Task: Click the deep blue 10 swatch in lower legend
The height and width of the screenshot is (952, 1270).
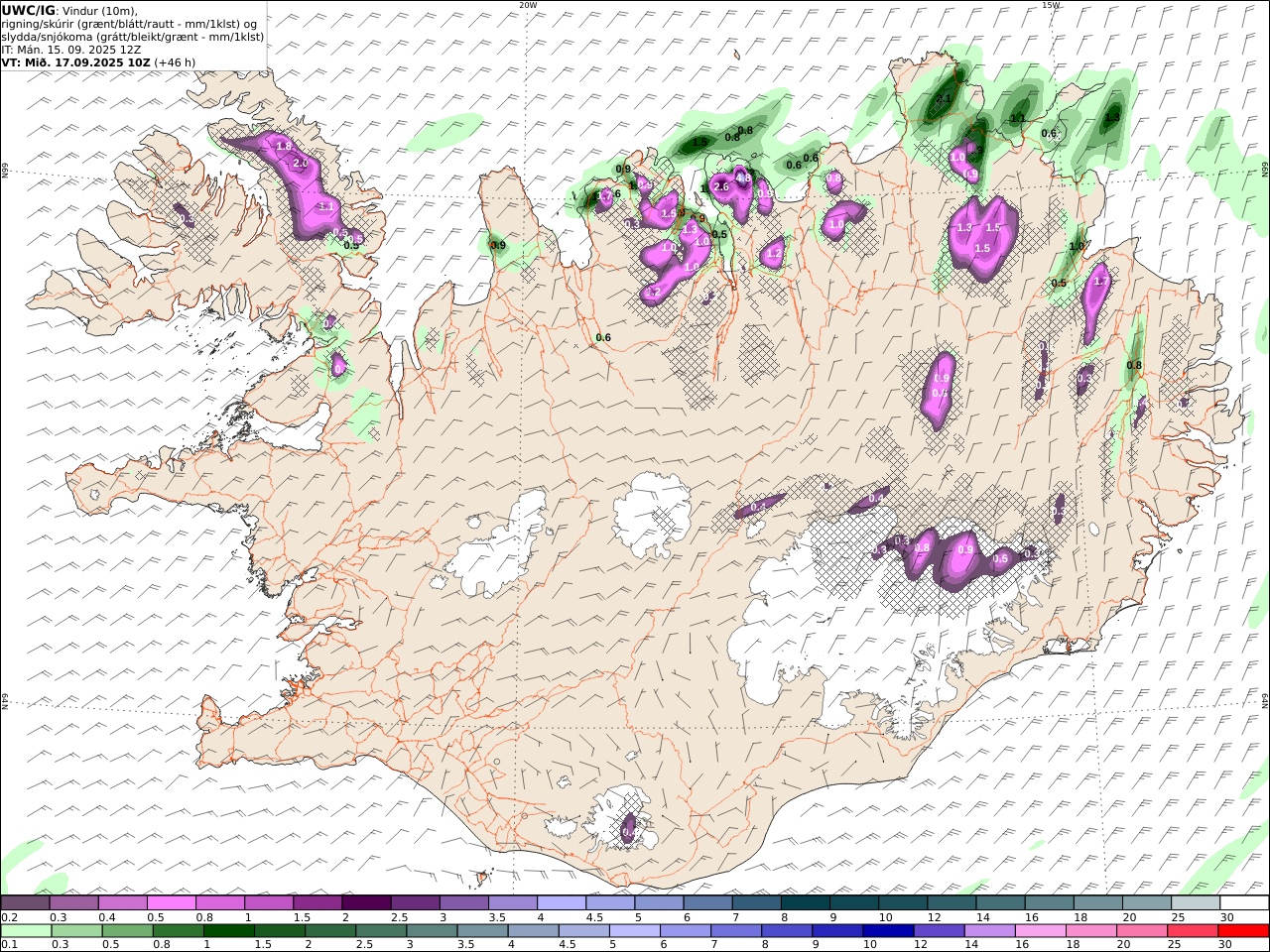Action: (888, 931)
